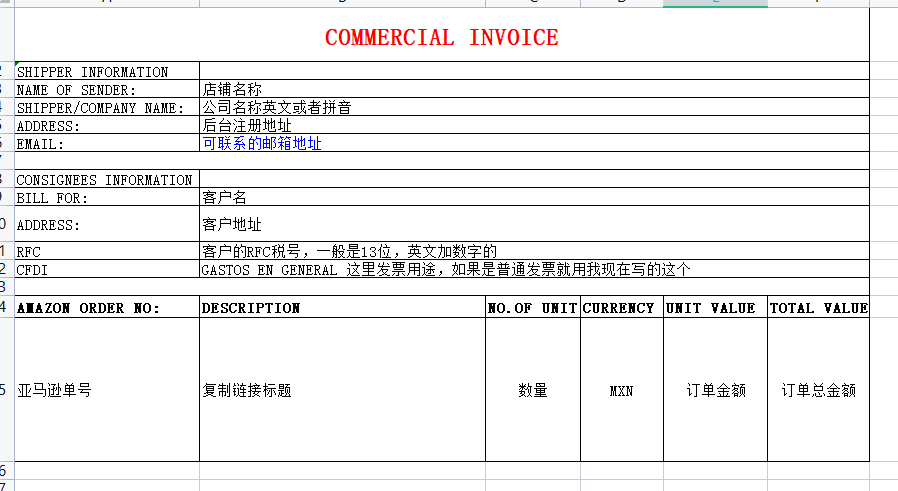Screen dimensions: 898x491
Task: Click the 订单总金额 cell
Action: pyautogui.click(x=818, y=390)
